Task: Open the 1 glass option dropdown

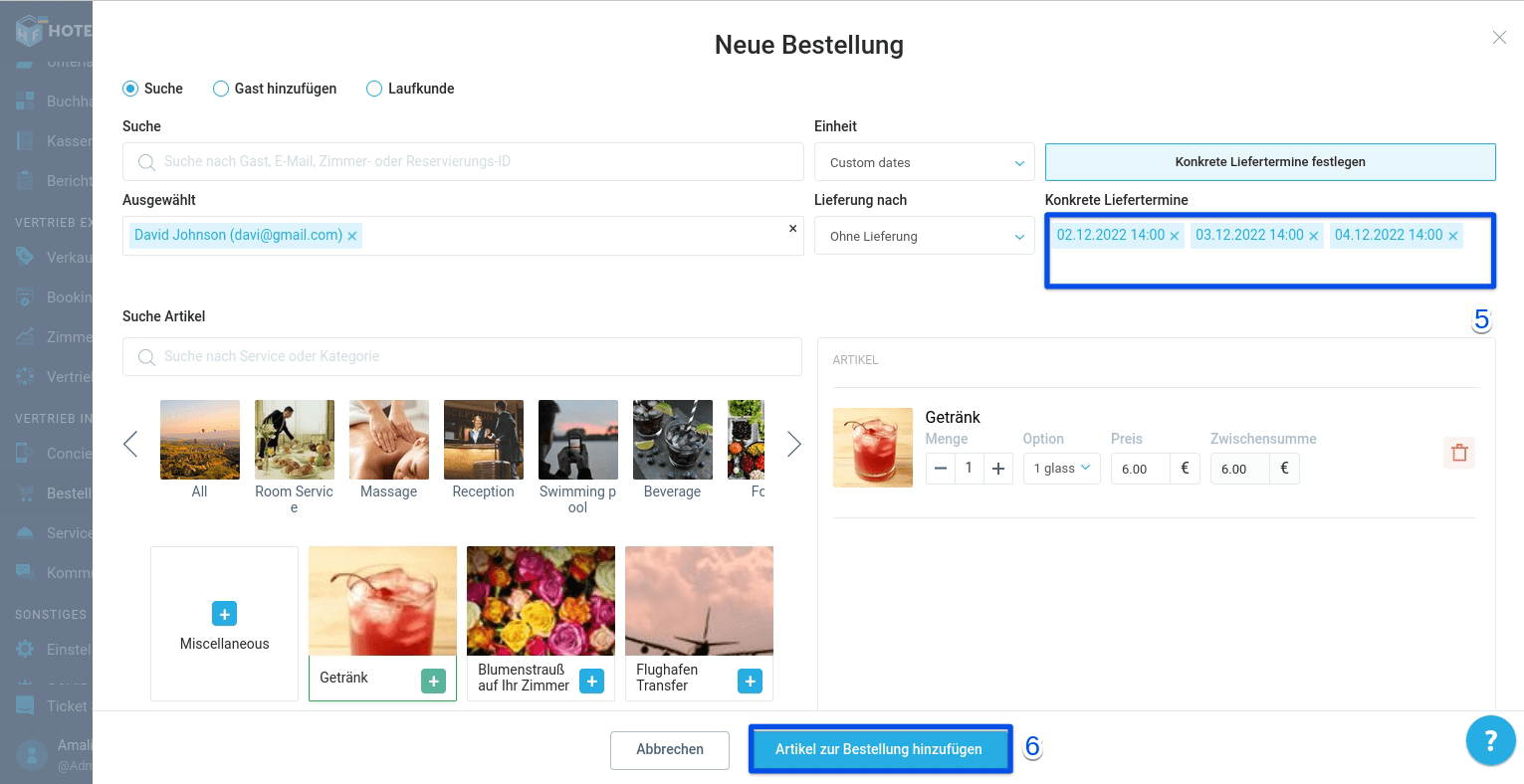Action: coord(1061,469)
